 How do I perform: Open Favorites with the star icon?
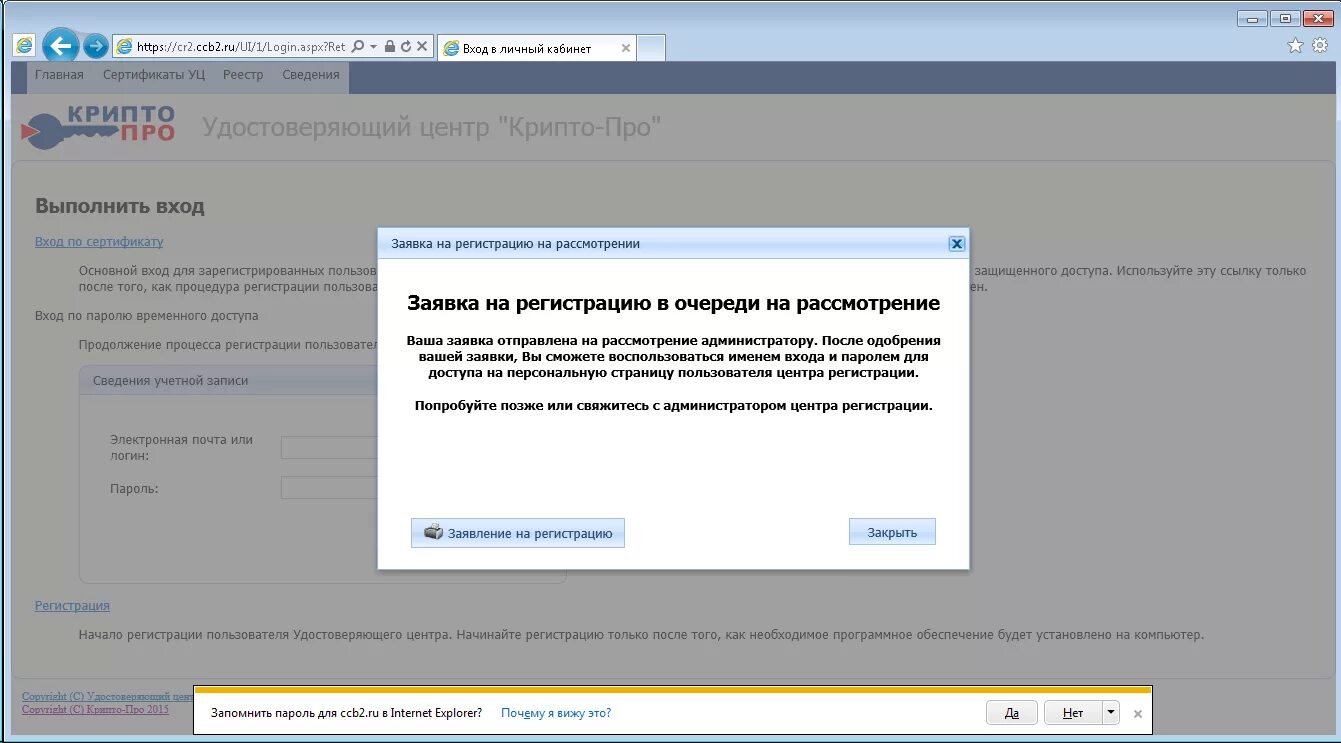1295,45
